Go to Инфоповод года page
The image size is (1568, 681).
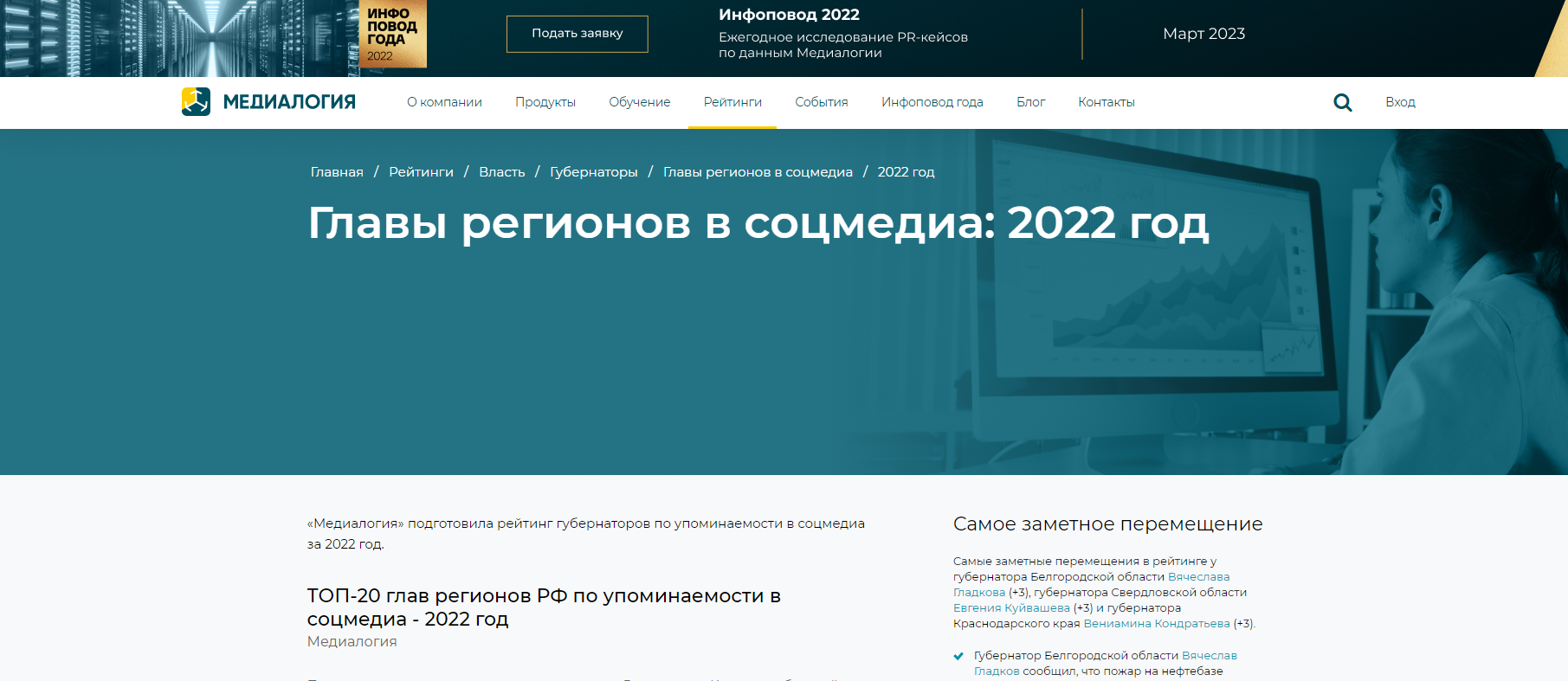coord(932,102)
